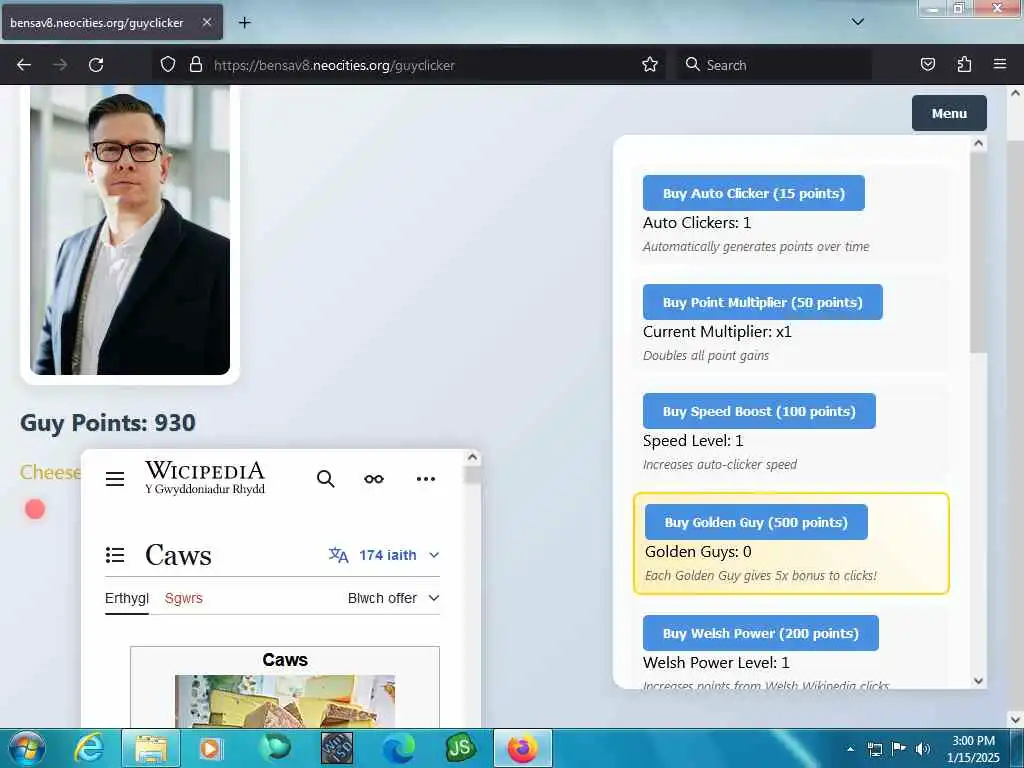Click the Wicipedia glasses appearance icon
This screenshot has height=768, width=1024.
[374, 479]
